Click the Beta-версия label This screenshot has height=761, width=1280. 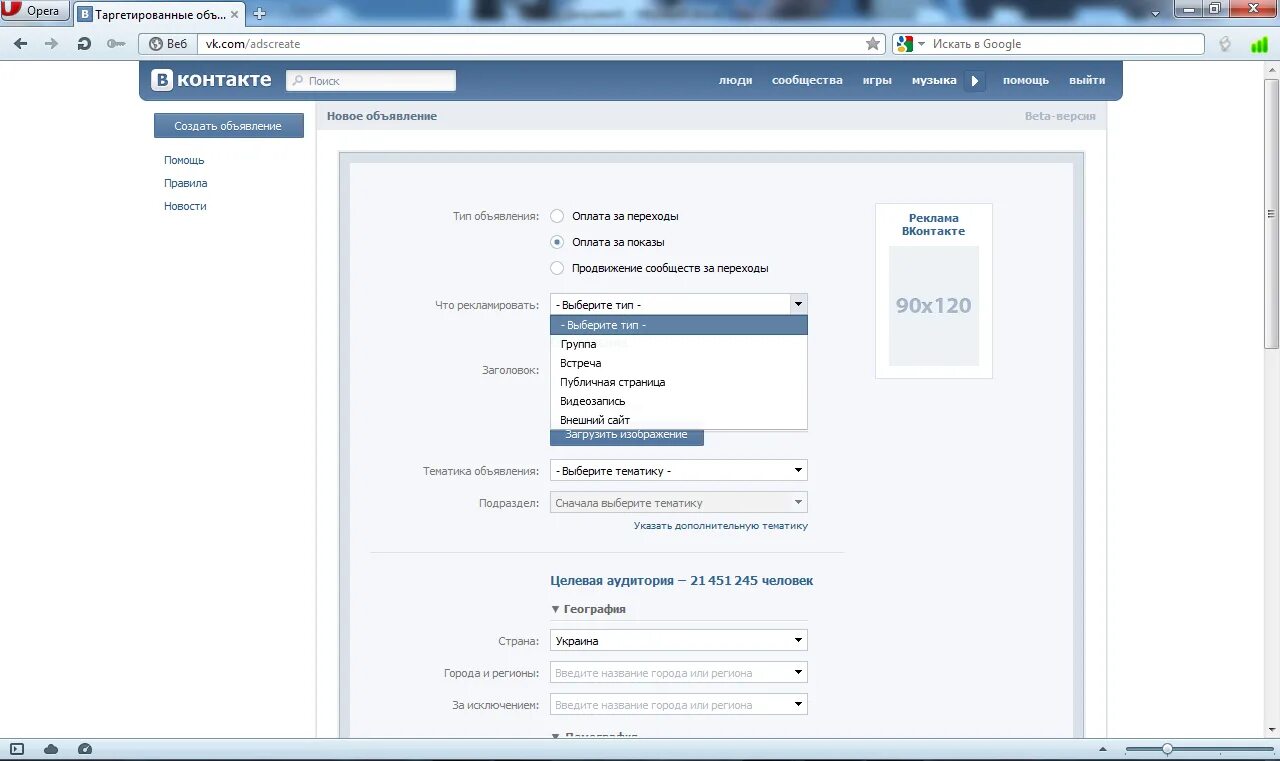[1060, 116]
